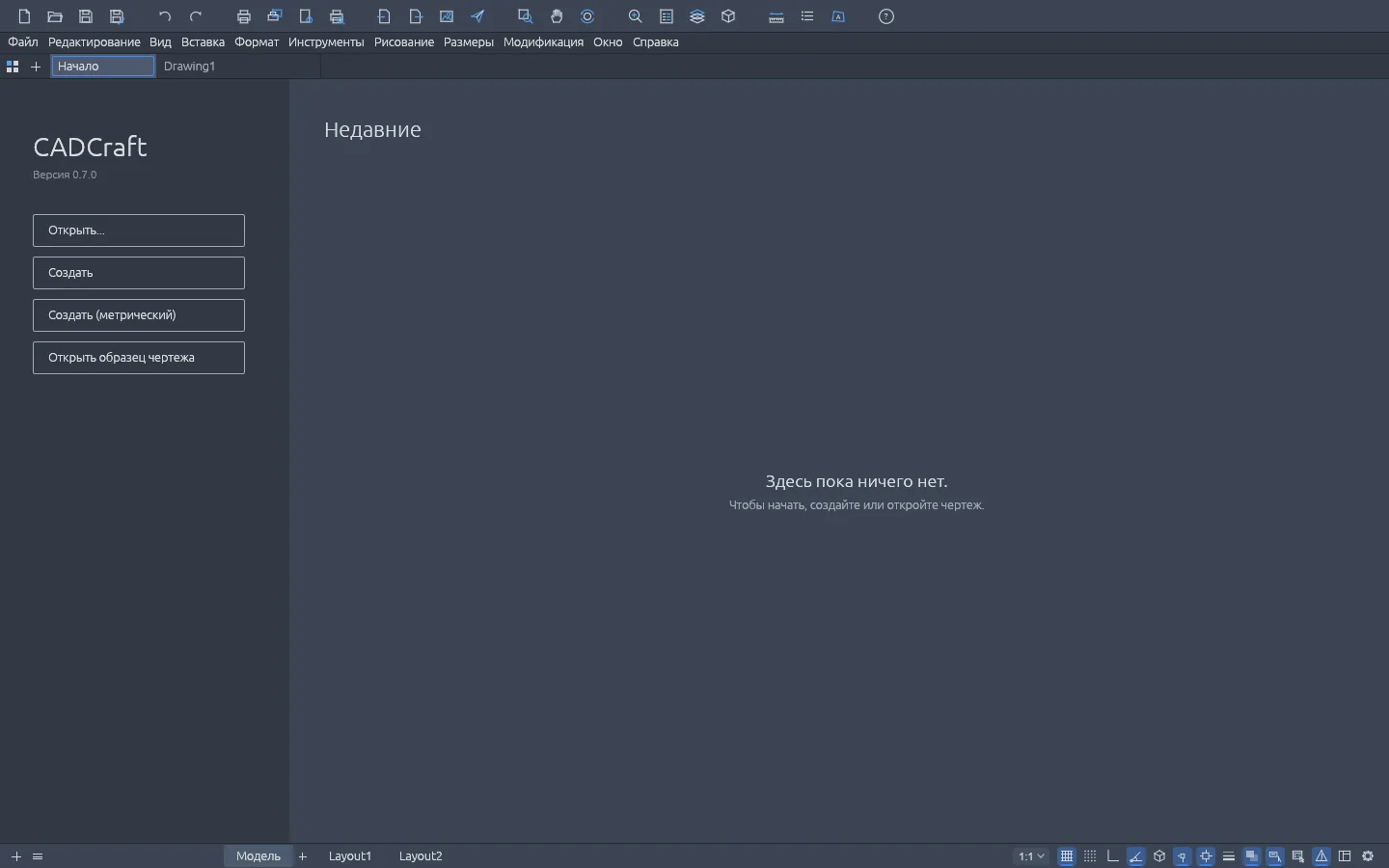Open the Layers stack icon

coord(697,16)
